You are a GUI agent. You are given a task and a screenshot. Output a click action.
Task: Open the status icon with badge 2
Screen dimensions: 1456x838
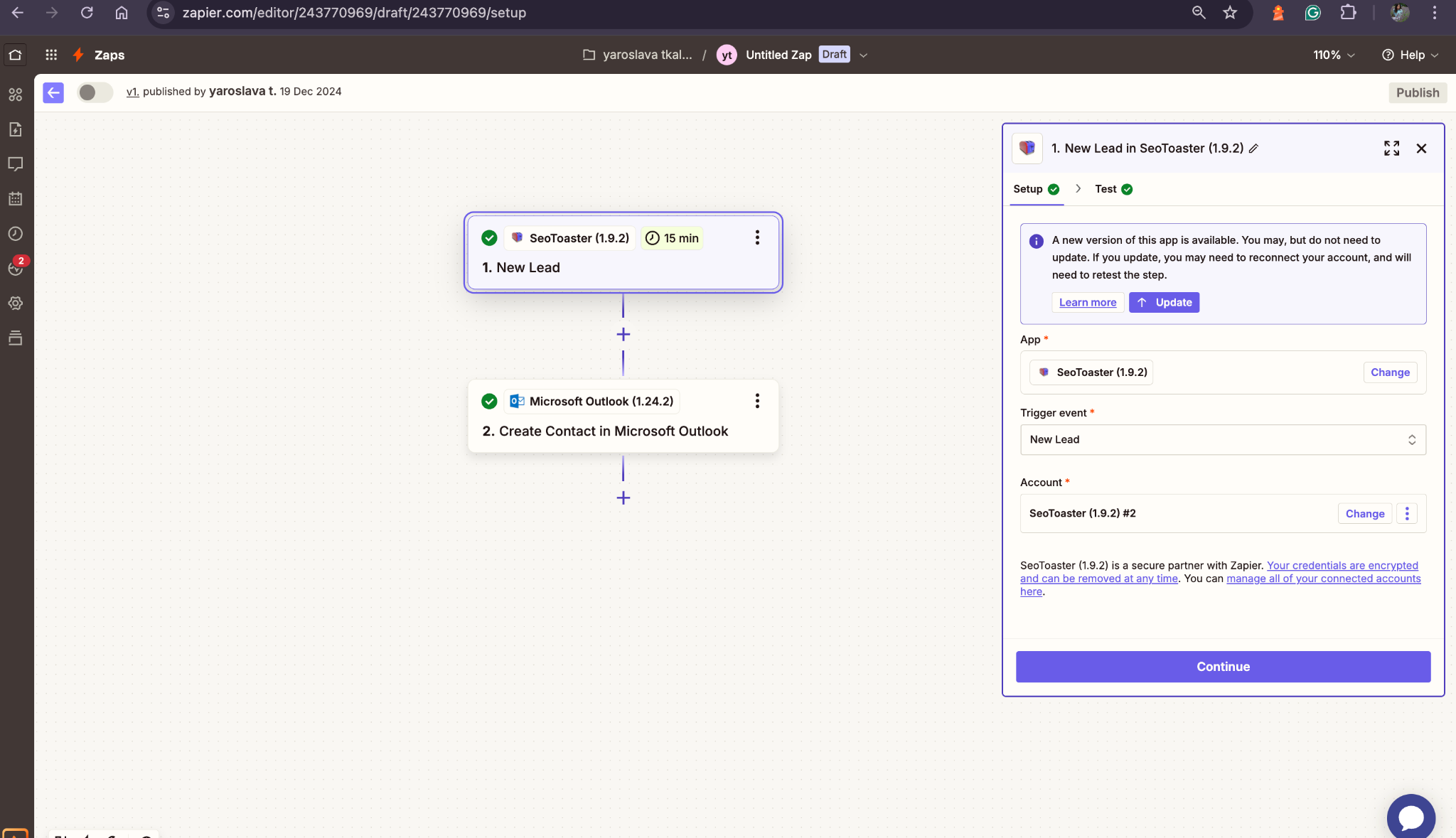[16, 268]
